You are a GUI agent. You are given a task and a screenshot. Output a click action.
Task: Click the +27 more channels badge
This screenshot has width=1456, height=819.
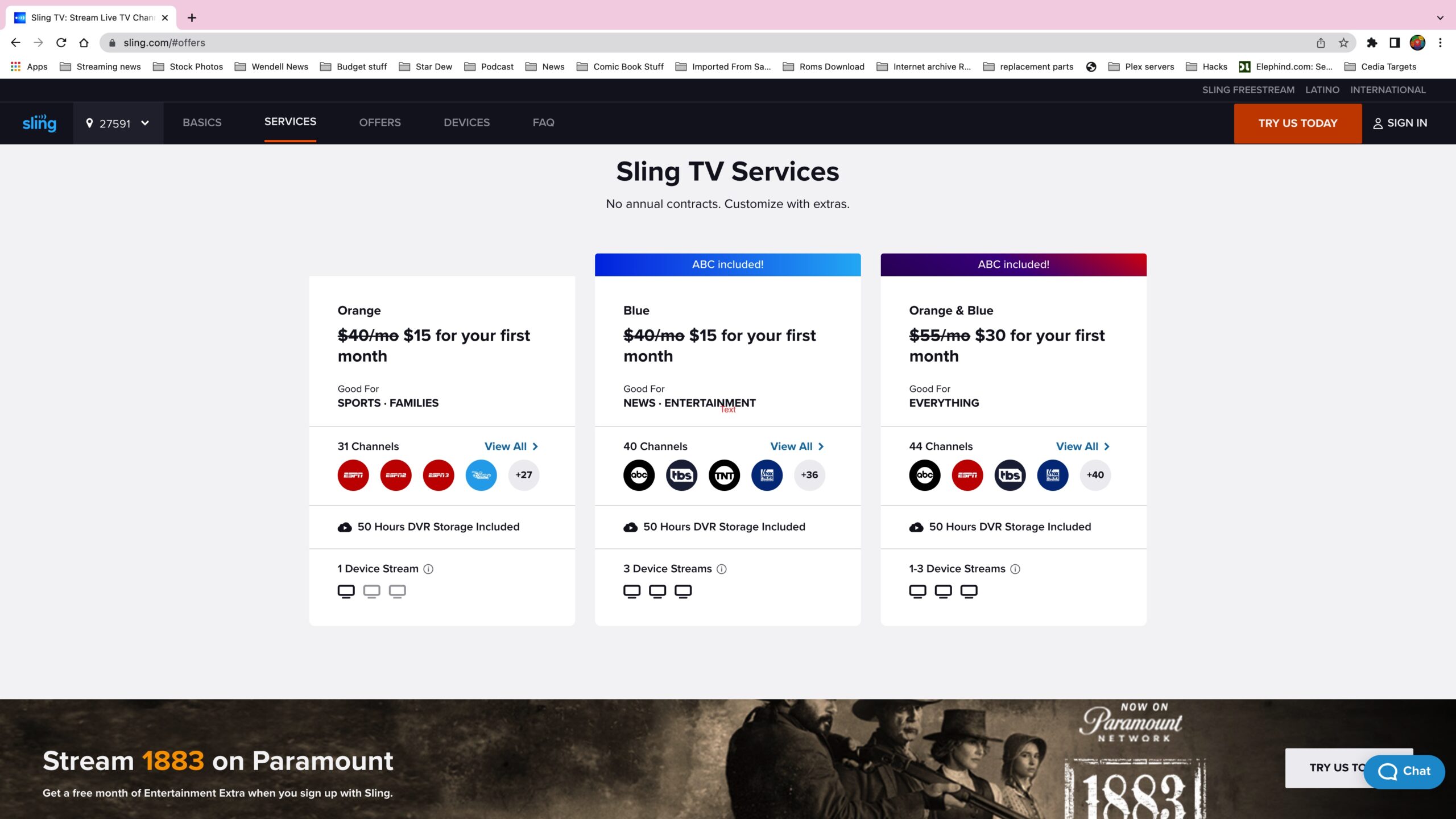click(524, 475)
